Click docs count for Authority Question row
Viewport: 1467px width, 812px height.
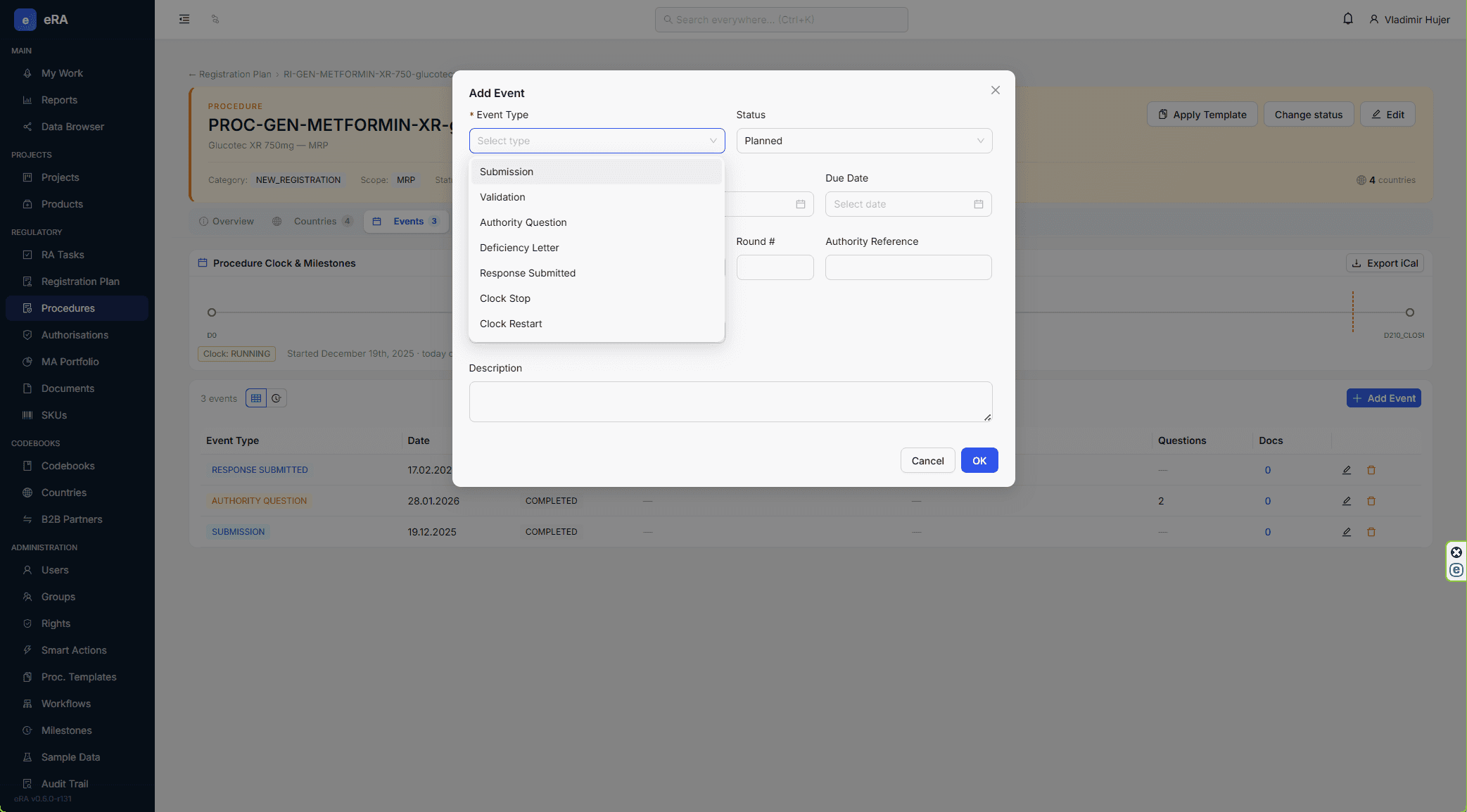tap(1267, 501)
